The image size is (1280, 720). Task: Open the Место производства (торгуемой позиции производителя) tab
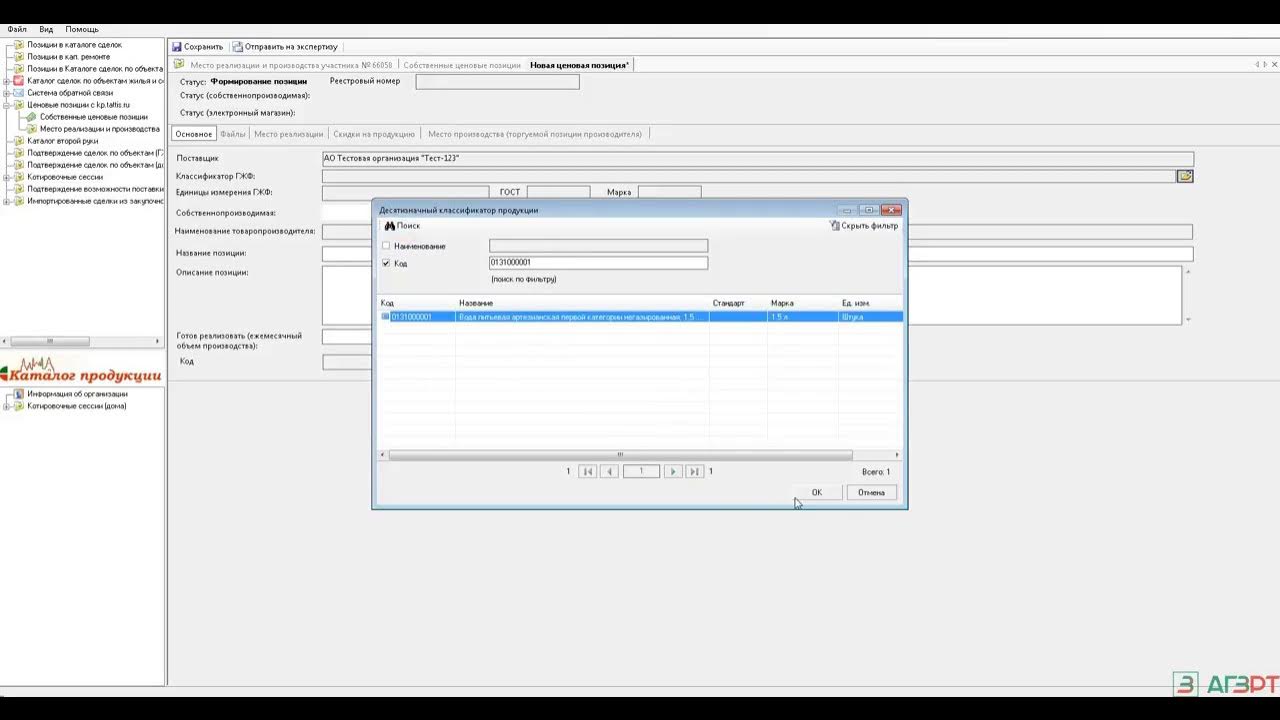click(535, 134)
